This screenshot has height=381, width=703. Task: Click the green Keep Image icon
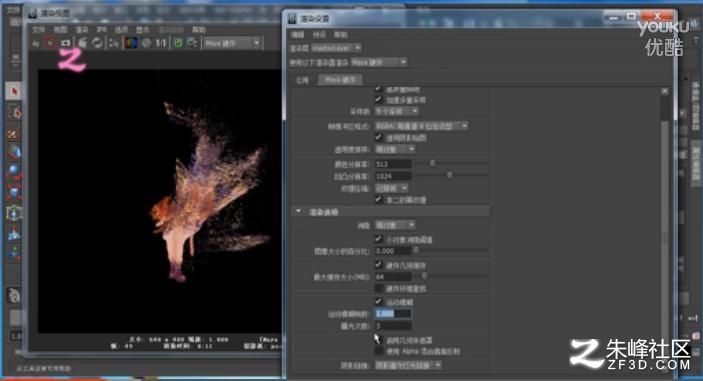(178, 43)
